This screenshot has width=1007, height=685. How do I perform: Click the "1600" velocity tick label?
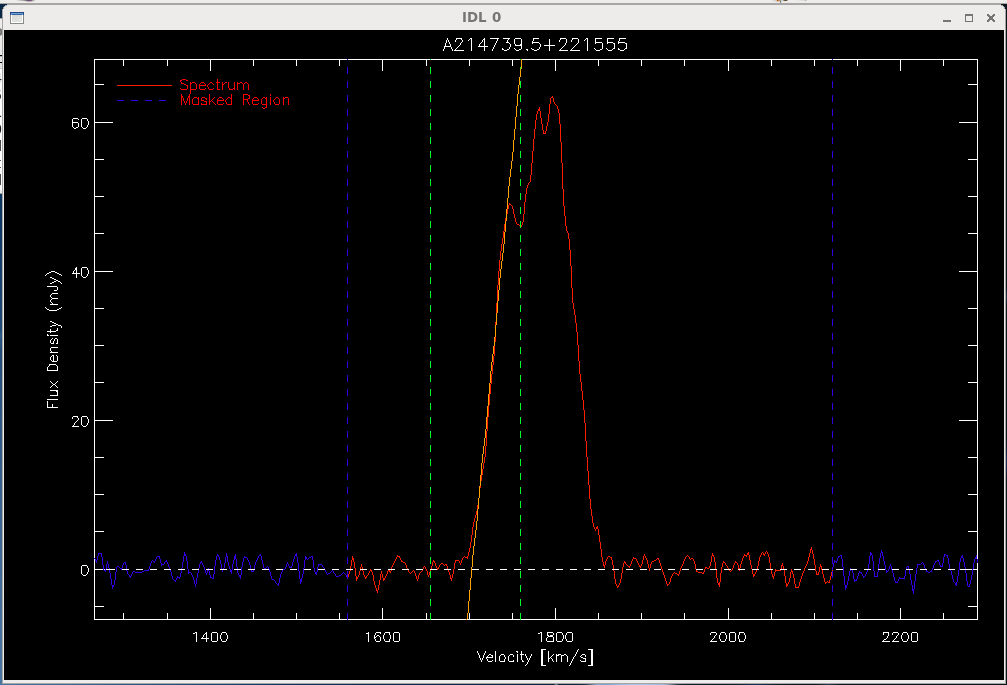click(x=383, y=637)
